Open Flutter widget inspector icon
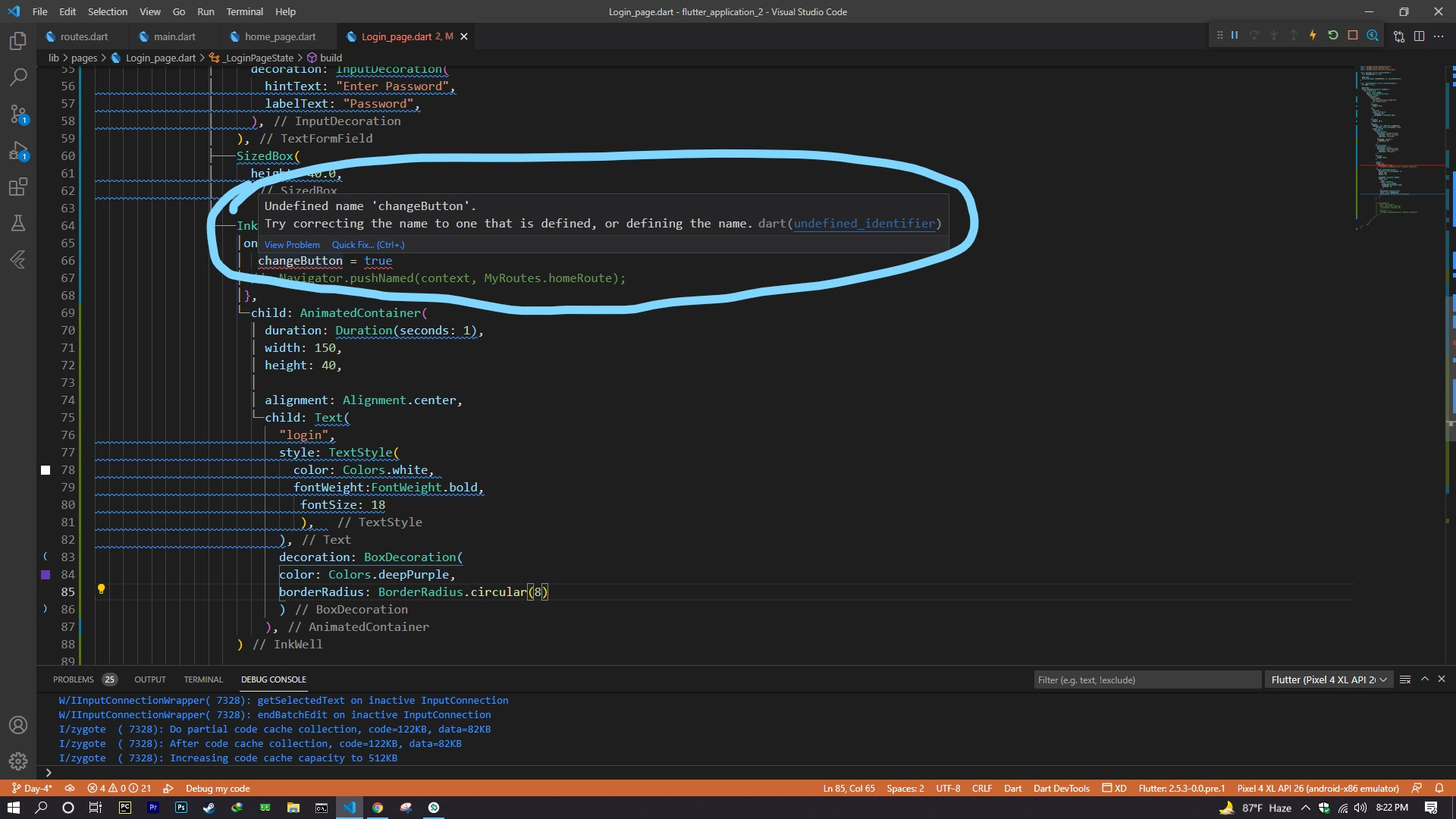Screen dimensions: 1456x819 pos(1373,36)
